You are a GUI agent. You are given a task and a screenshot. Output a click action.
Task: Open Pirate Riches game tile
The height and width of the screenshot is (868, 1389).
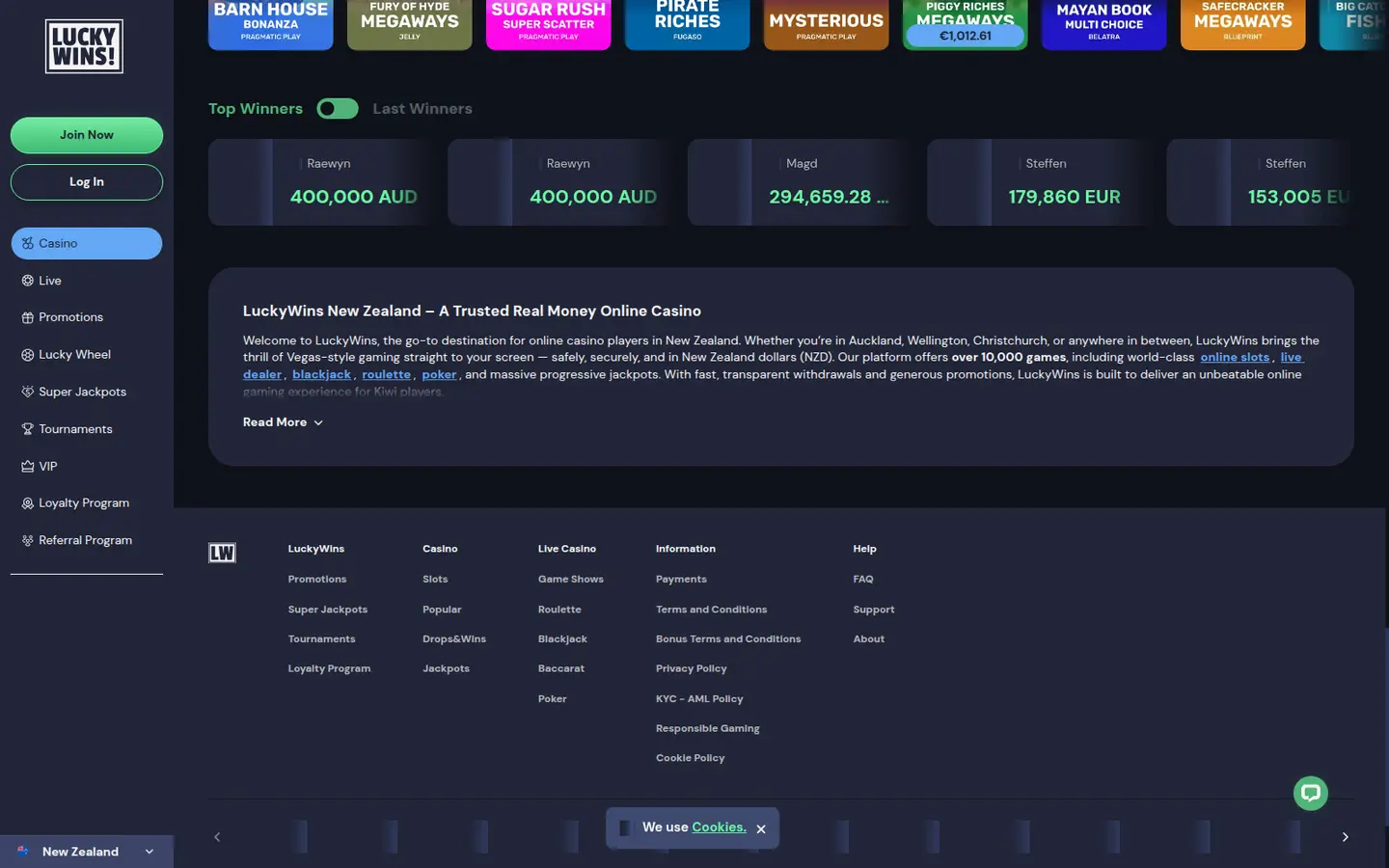(688, 24)
